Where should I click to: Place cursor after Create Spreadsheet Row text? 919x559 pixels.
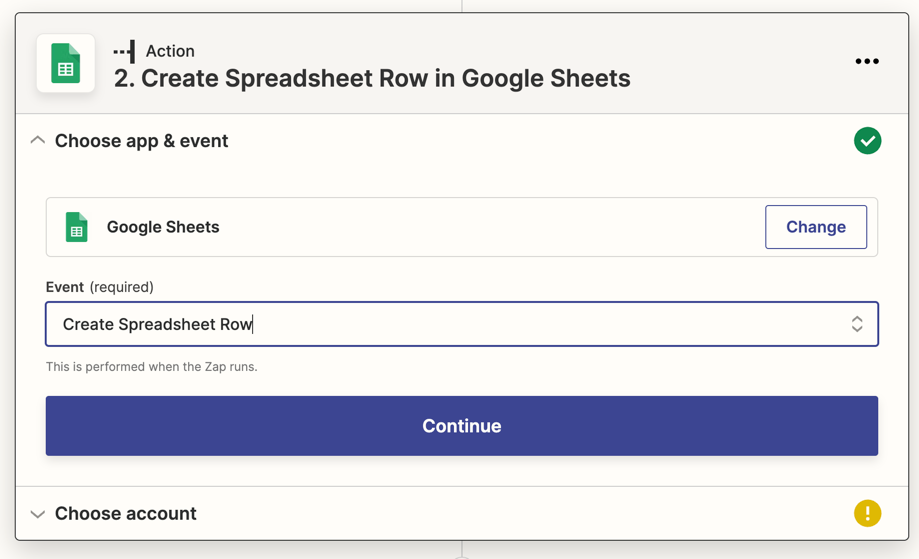click(x=253, y=324)
